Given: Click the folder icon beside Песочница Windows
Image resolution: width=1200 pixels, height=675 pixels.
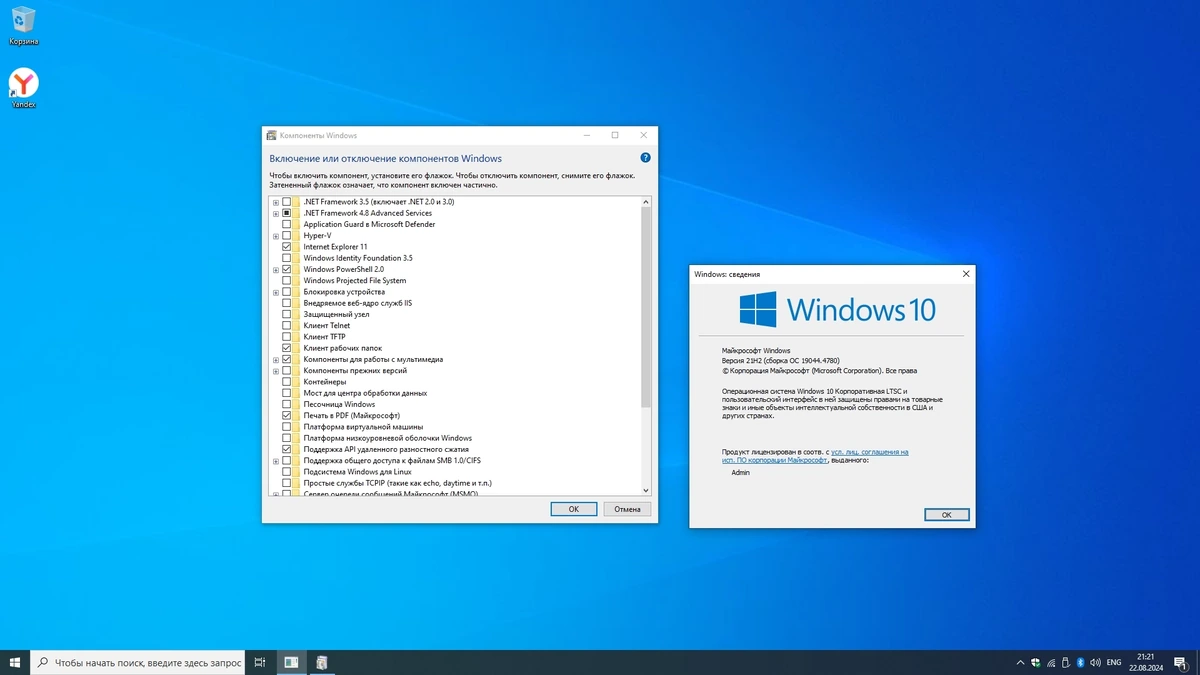Looking at the screenshot, I should (297, 404).
